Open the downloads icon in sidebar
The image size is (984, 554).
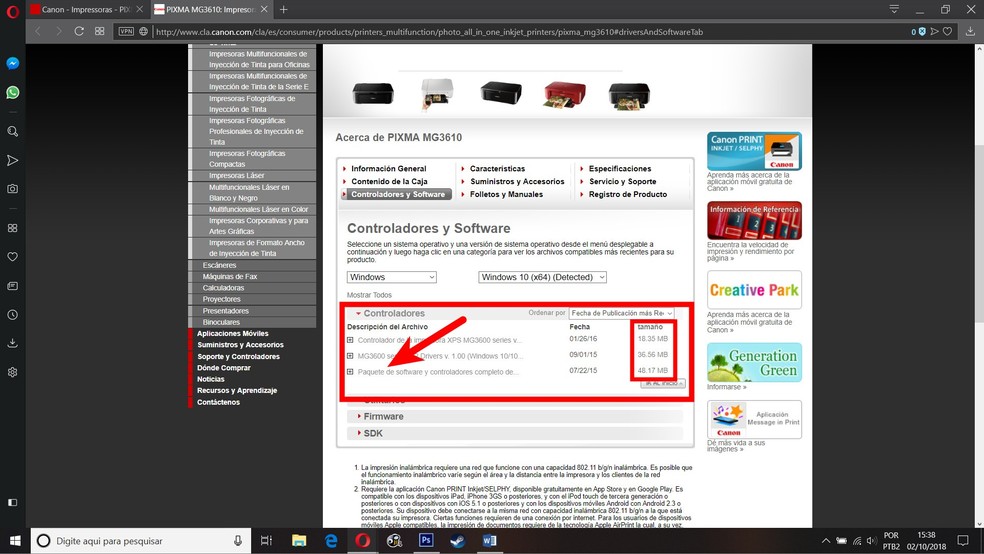13,343
